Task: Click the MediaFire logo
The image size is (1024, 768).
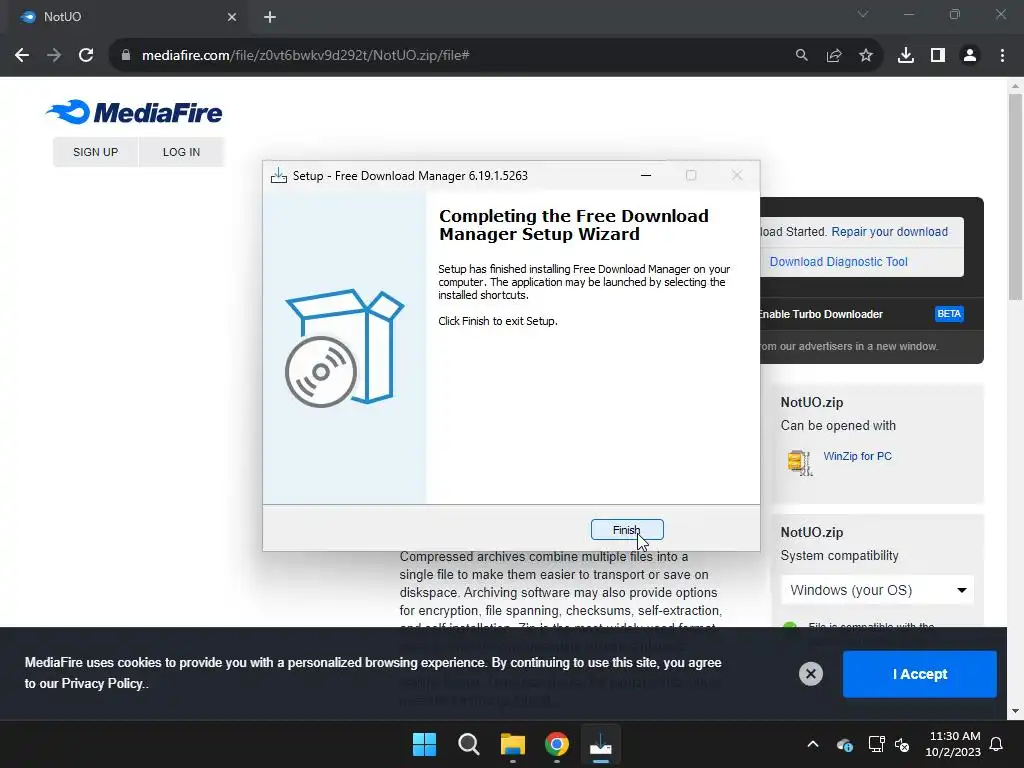Action: (135, 112)
